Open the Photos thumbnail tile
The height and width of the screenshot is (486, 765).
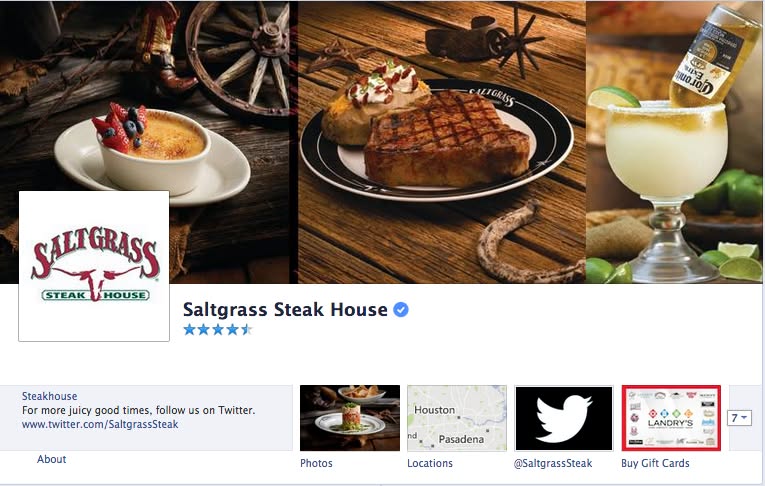click(x=350, y=418)
